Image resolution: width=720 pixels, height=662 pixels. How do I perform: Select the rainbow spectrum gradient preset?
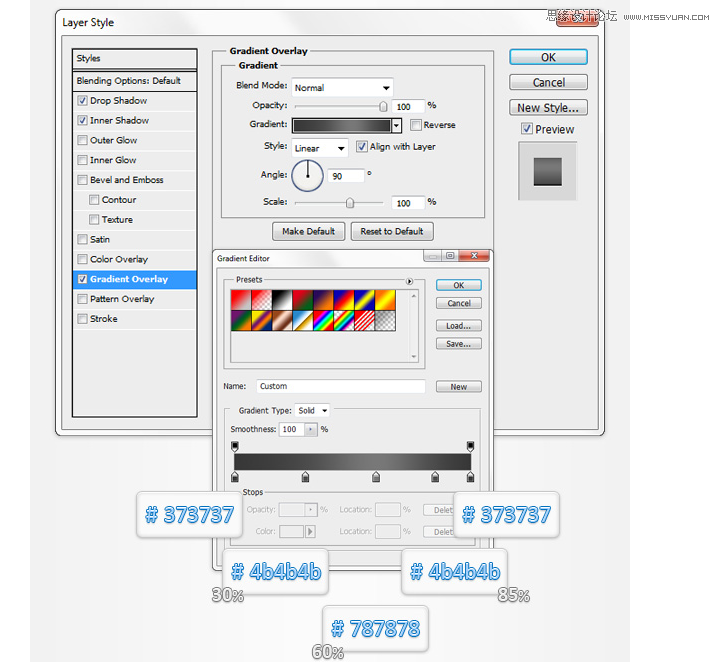point(323,320)
